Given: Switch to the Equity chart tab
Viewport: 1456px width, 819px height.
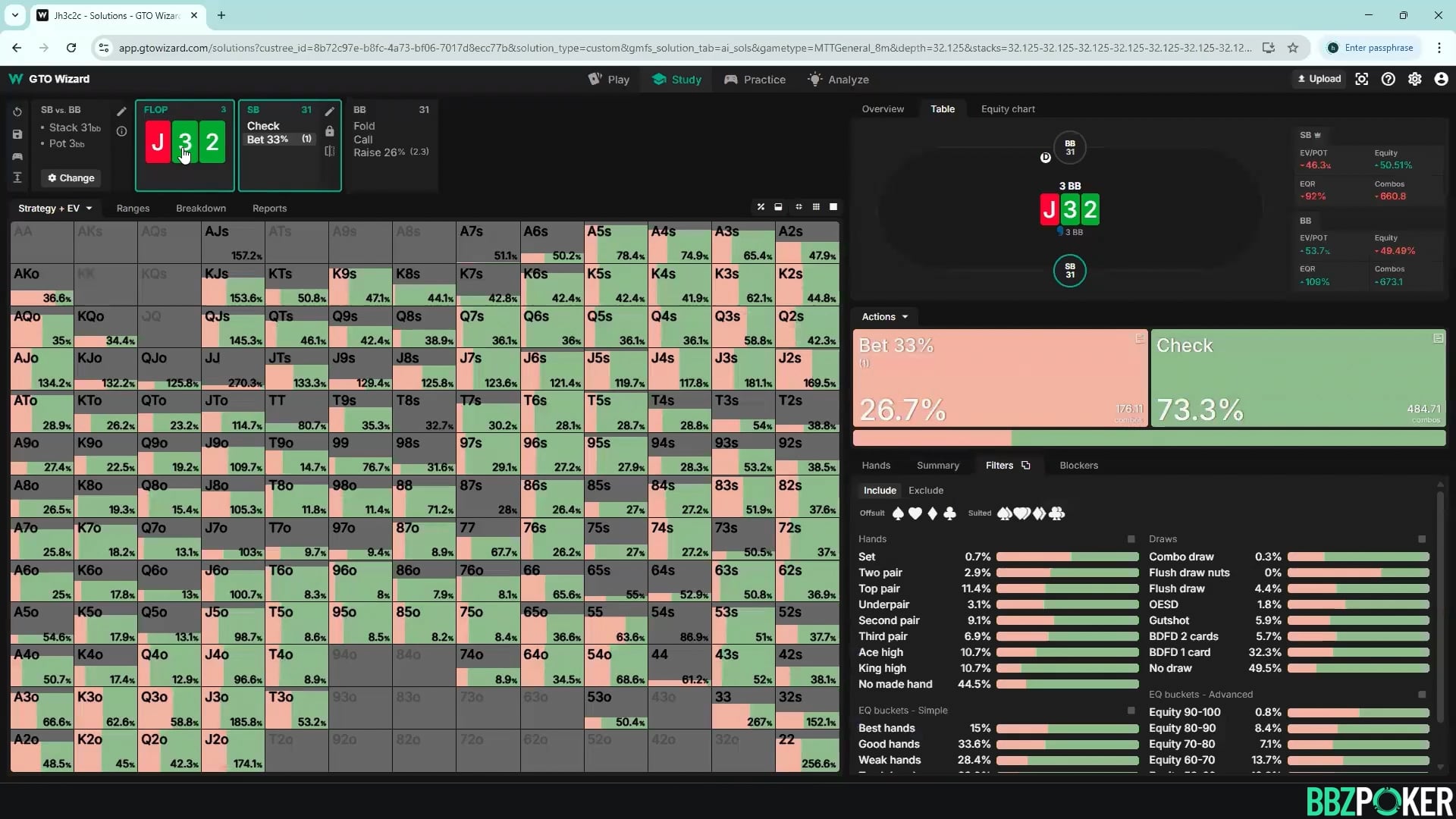Looking at the screenshot, I should [1008, 109].
